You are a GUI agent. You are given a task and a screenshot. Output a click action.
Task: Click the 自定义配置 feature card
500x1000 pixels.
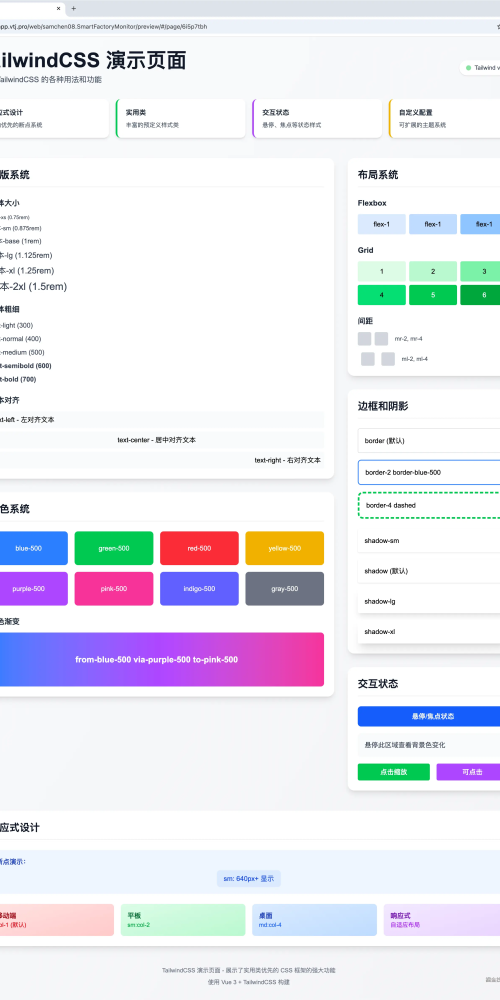click(445, 118)
